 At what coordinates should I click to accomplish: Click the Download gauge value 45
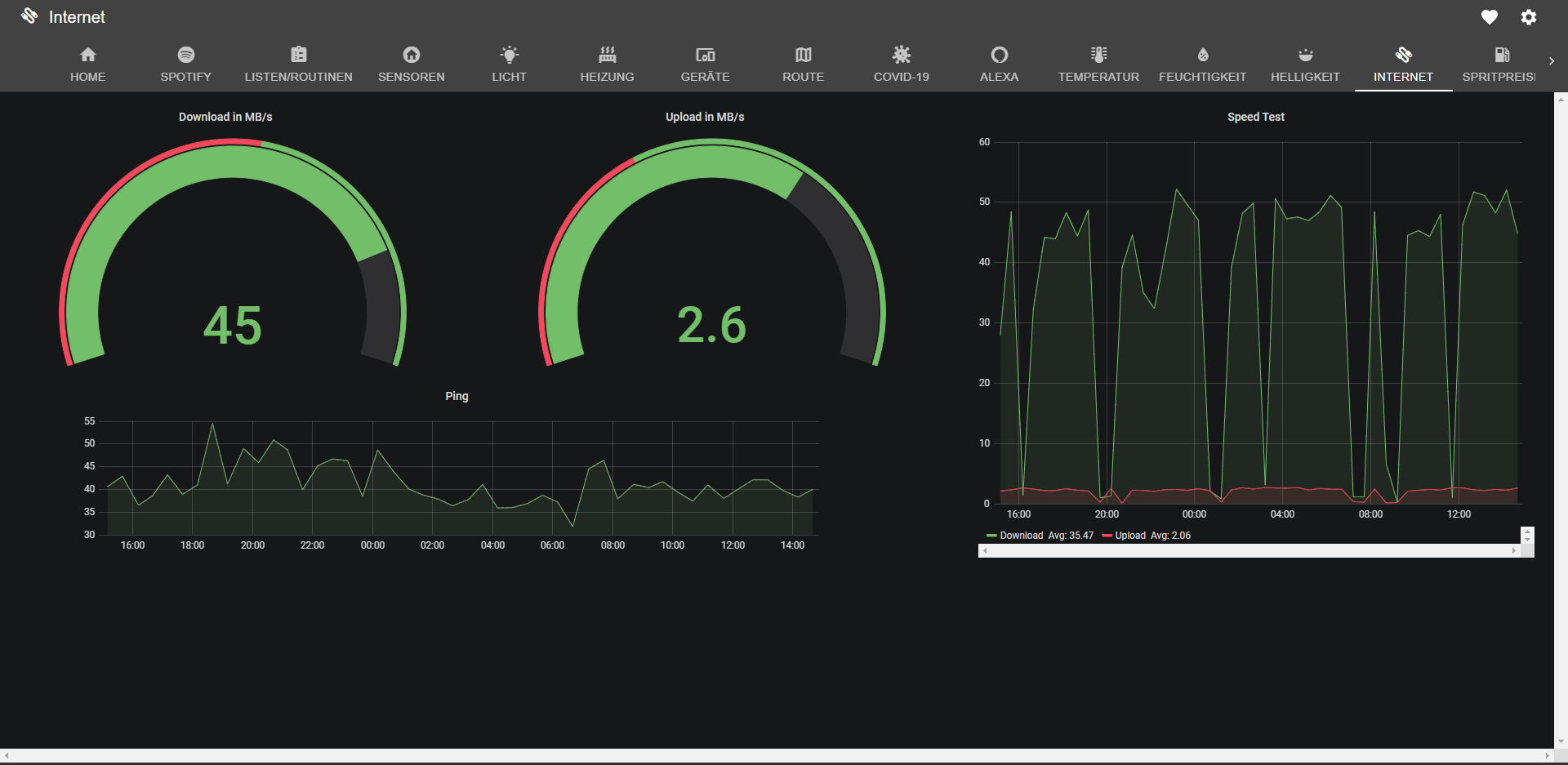[233, 325]
